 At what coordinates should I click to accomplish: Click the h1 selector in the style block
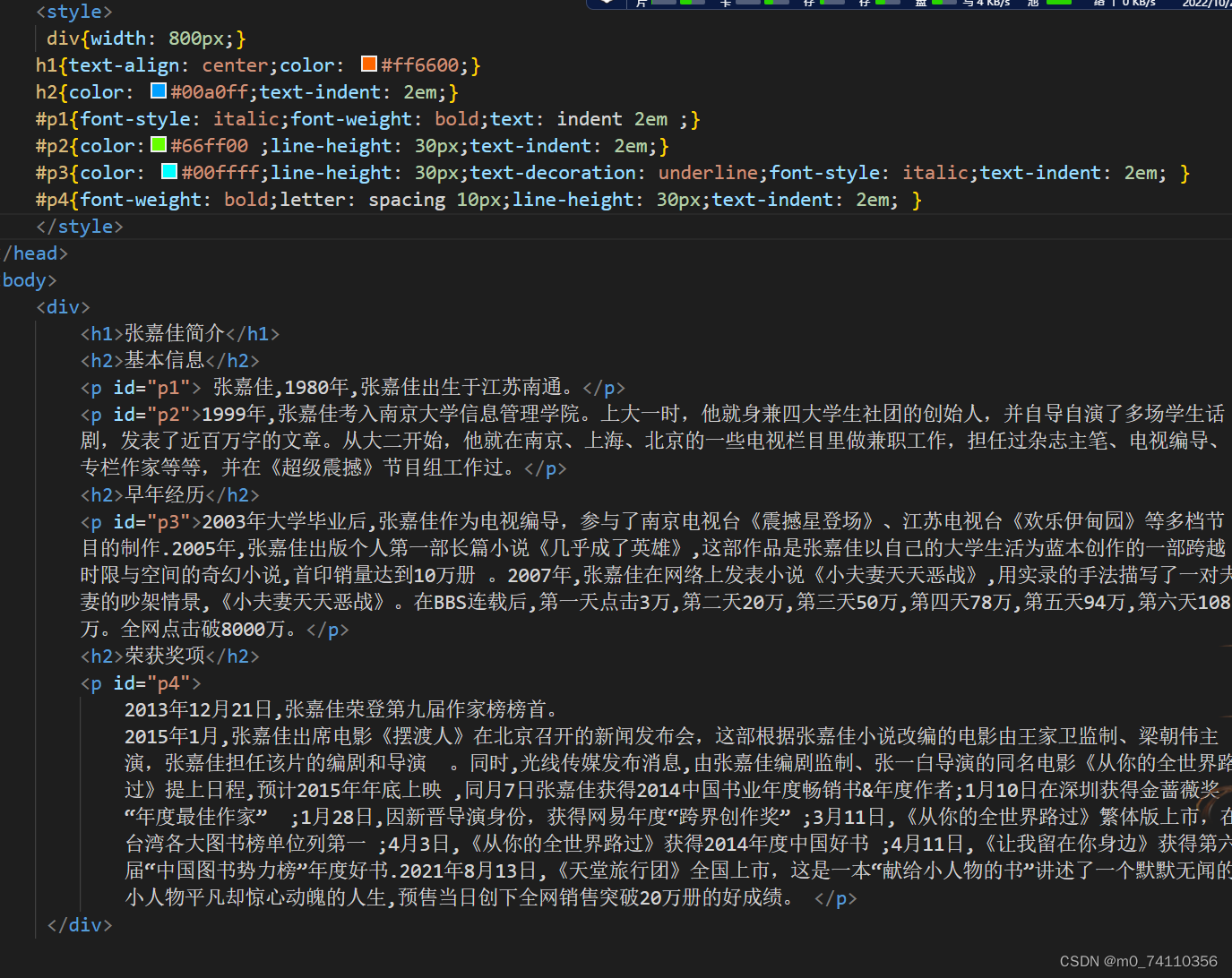click(x=47, y=65)
